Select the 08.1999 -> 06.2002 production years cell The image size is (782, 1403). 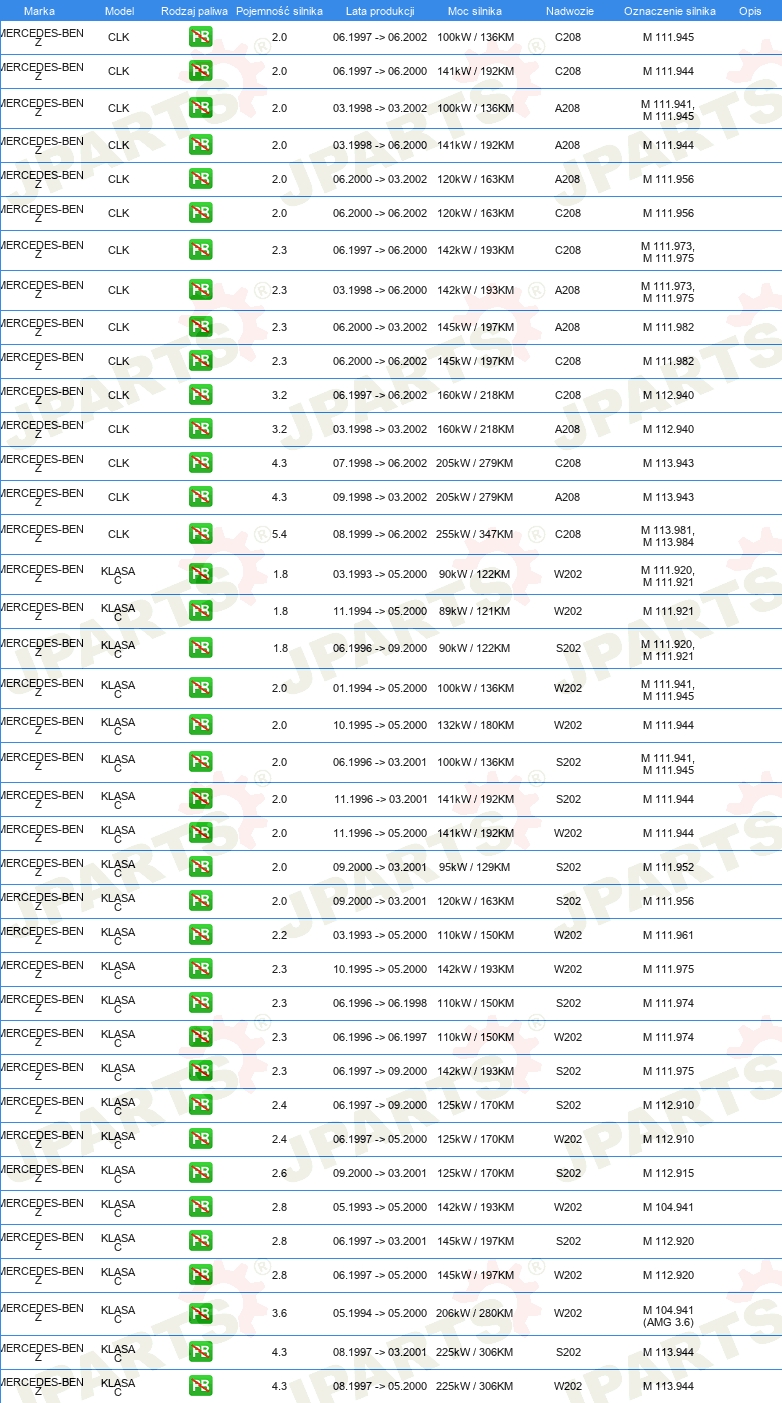click(380, 535)
